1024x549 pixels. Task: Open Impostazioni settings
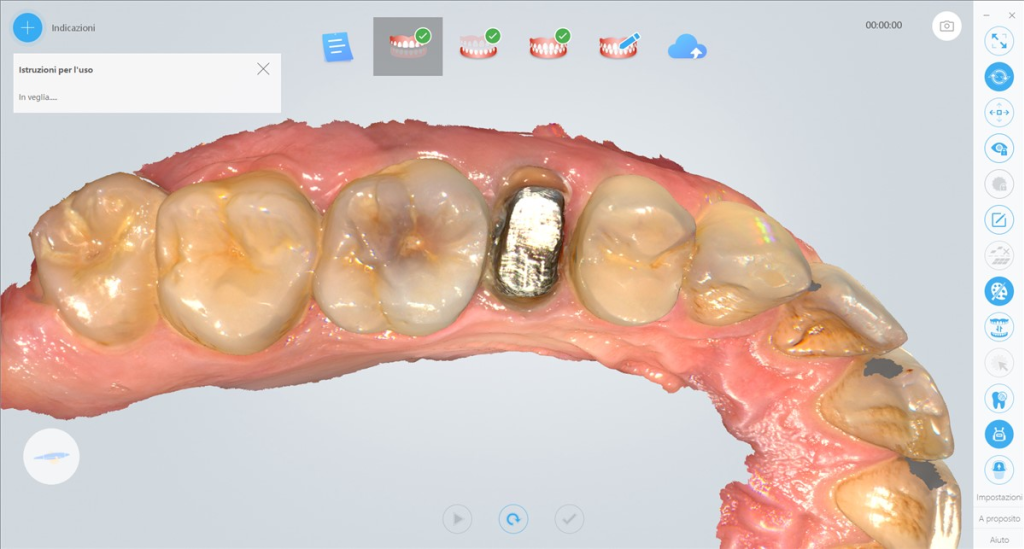tap(999, 497)
